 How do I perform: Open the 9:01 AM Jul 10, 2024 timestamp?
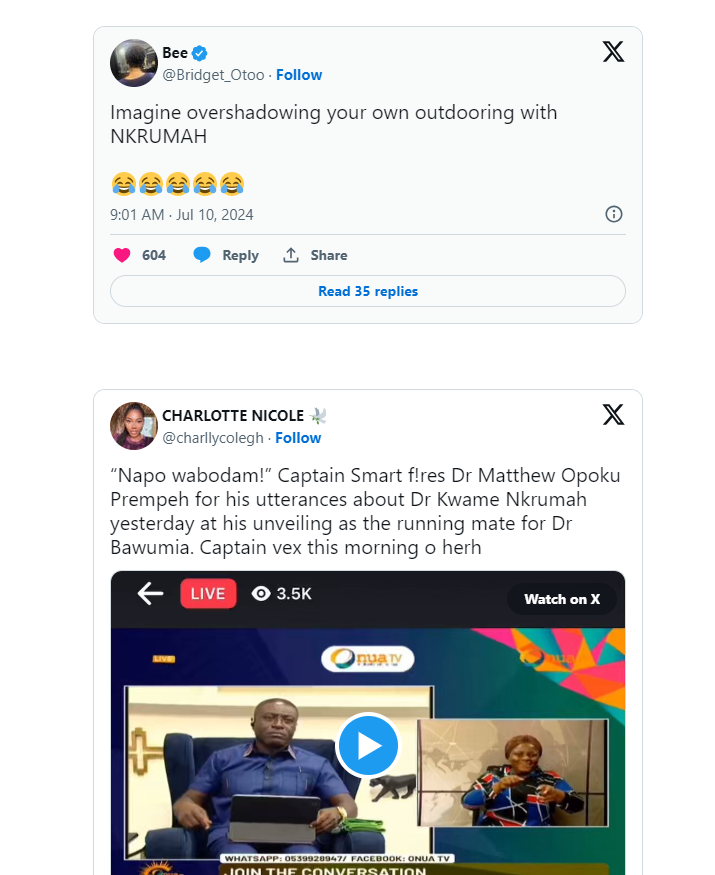(182, 214)
